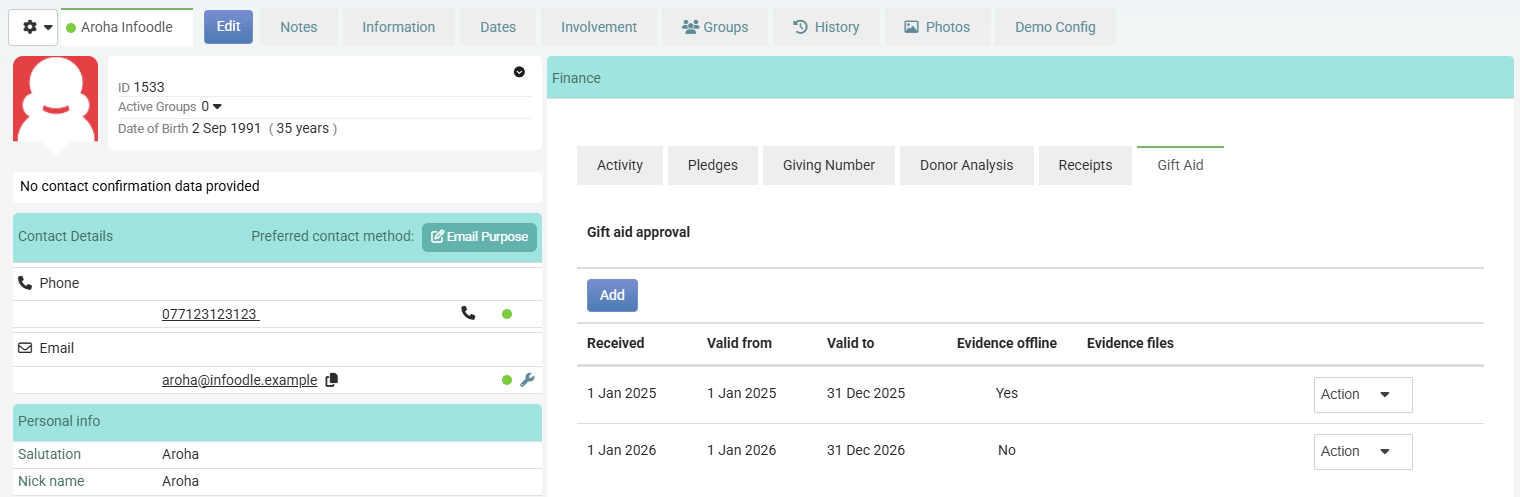Click phone number 077123123123 link
The height and width of the screenshot is (497, 1520).
(210, 314)
